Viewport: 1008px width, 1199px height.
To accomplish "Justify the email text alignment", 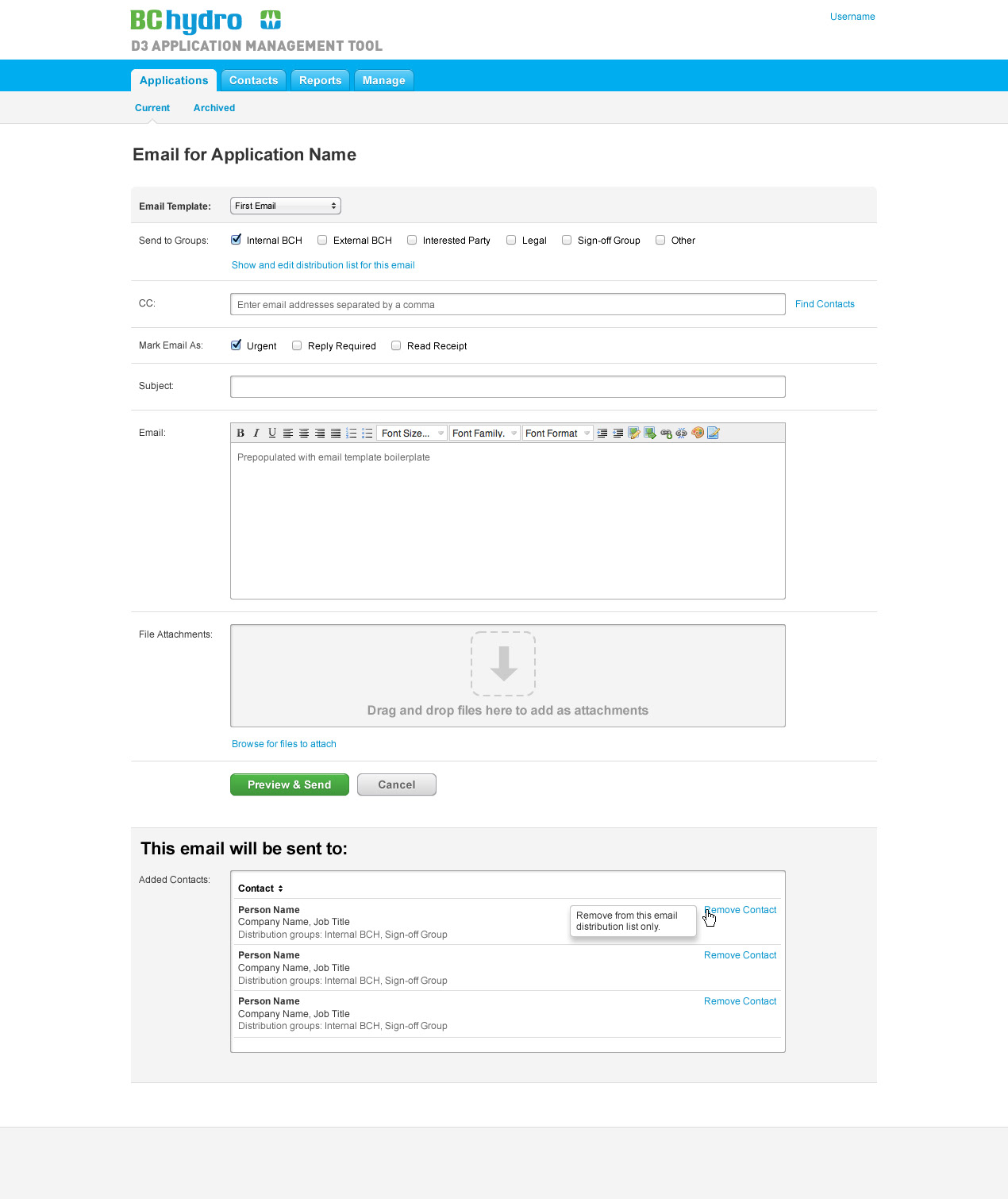I will point(336,433).
